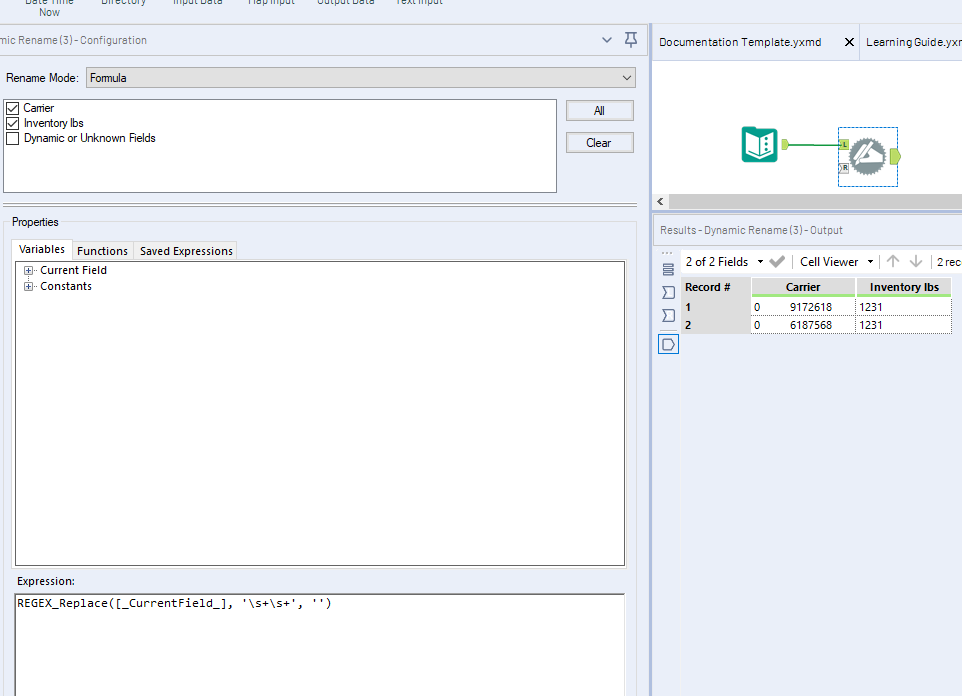Screen dimensions: 962x696
Task: Click the pin icon in the Configuration panel
Action: click(630, 38)
